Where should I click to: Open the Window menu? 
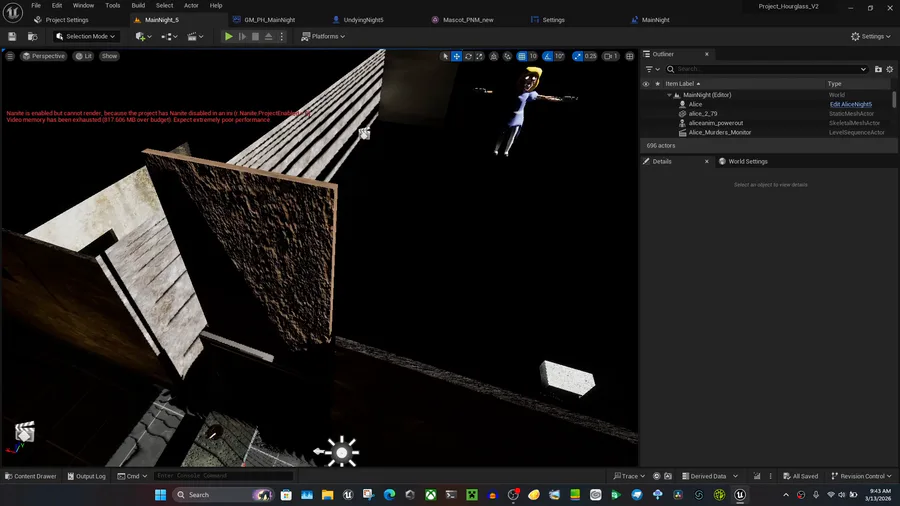click(x=83, y=5)
